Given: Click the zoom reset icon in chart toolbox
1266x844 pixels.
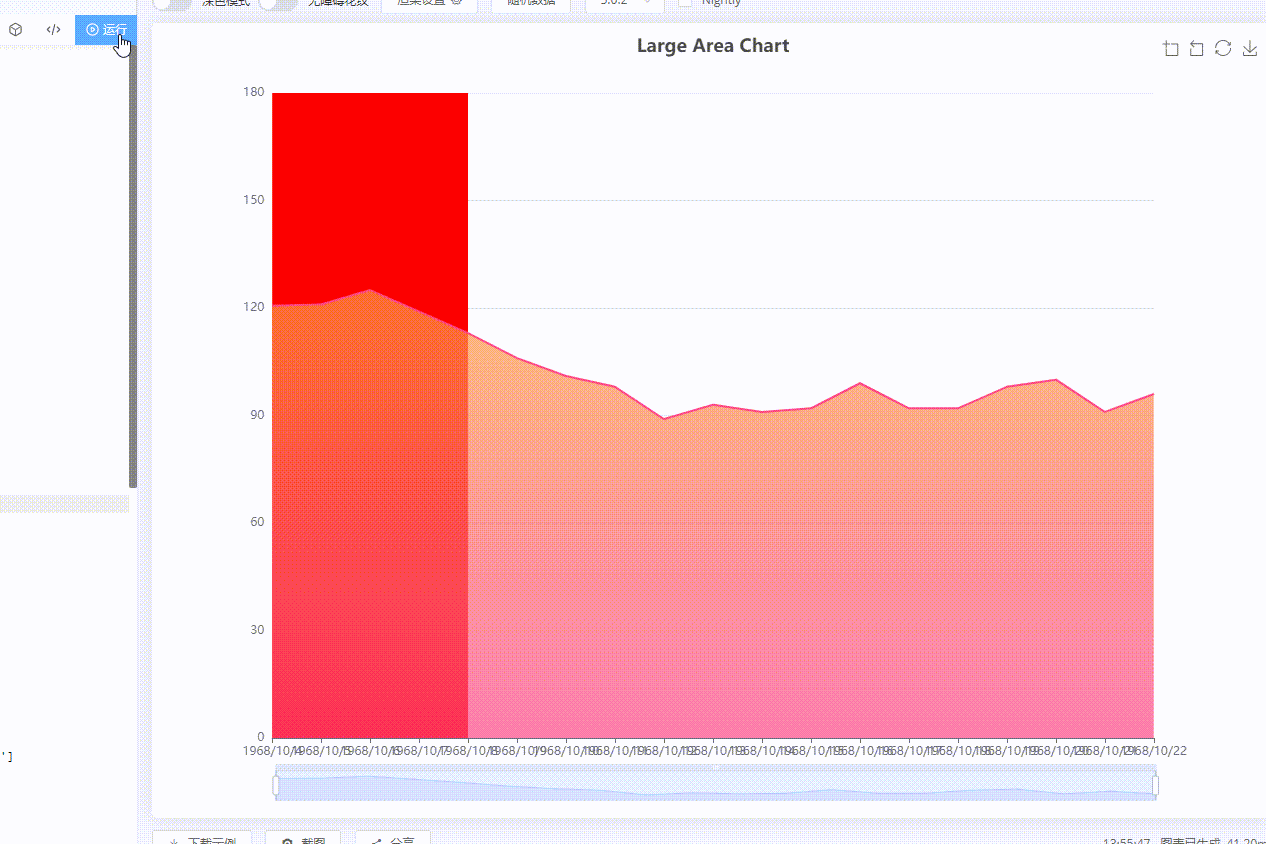Looking at the screenshot, I should pyautogui.click(x=1197, y=48).
